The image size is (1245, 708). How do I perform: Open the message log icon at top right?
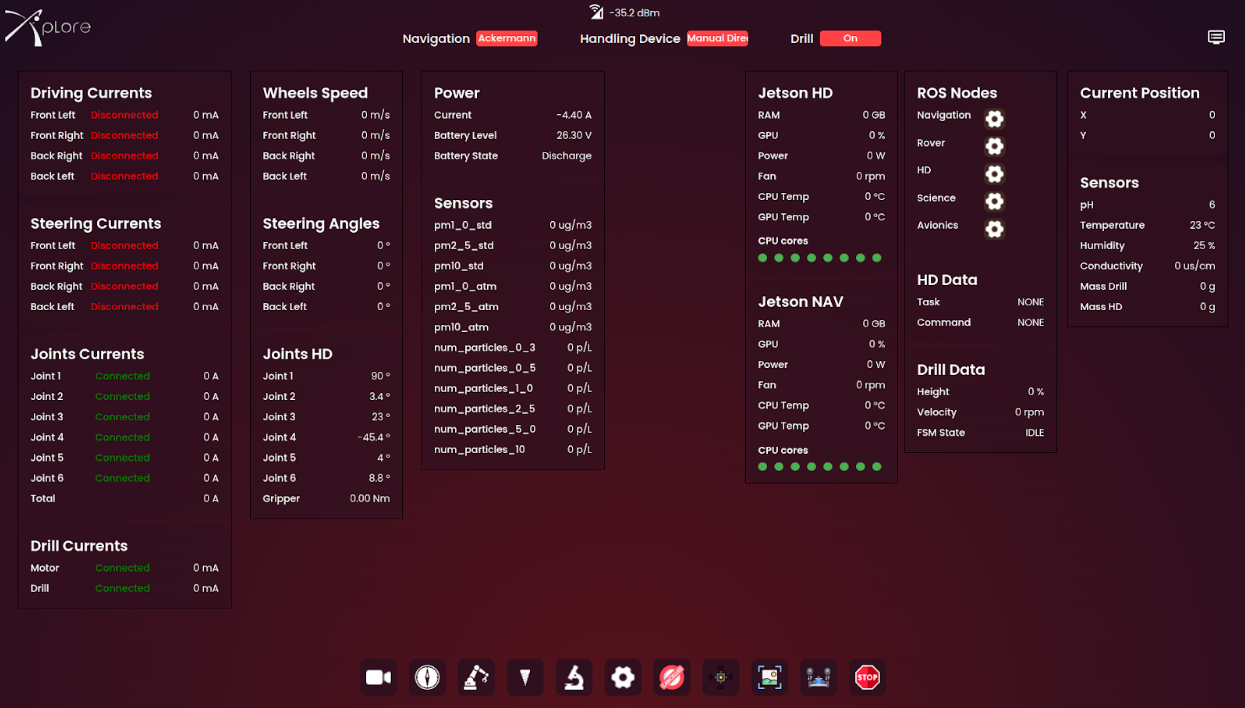[x=1216, y=38]
